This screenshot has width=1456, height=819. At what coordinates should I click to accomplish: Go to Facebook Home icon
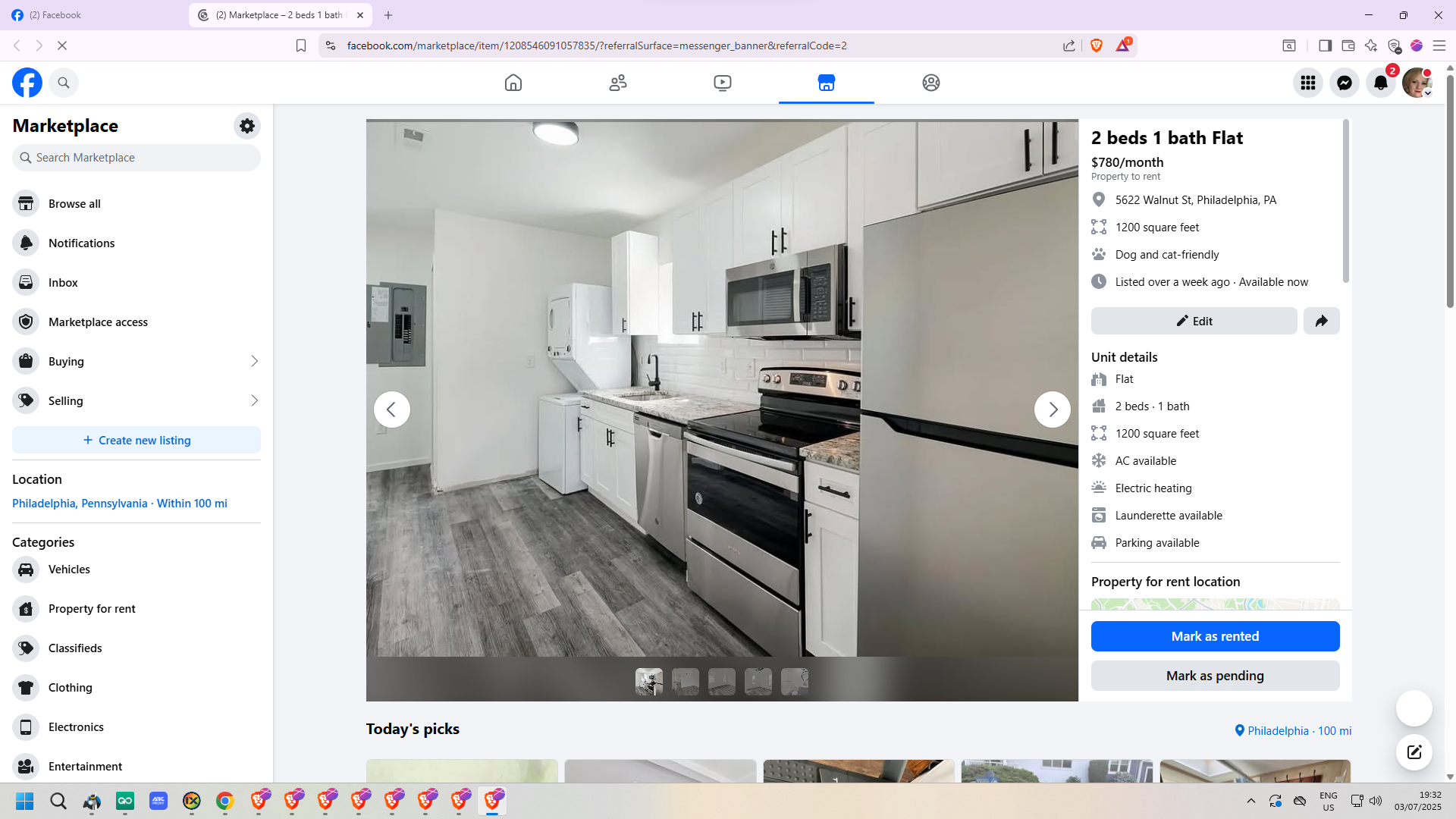[x=513, y=83]
